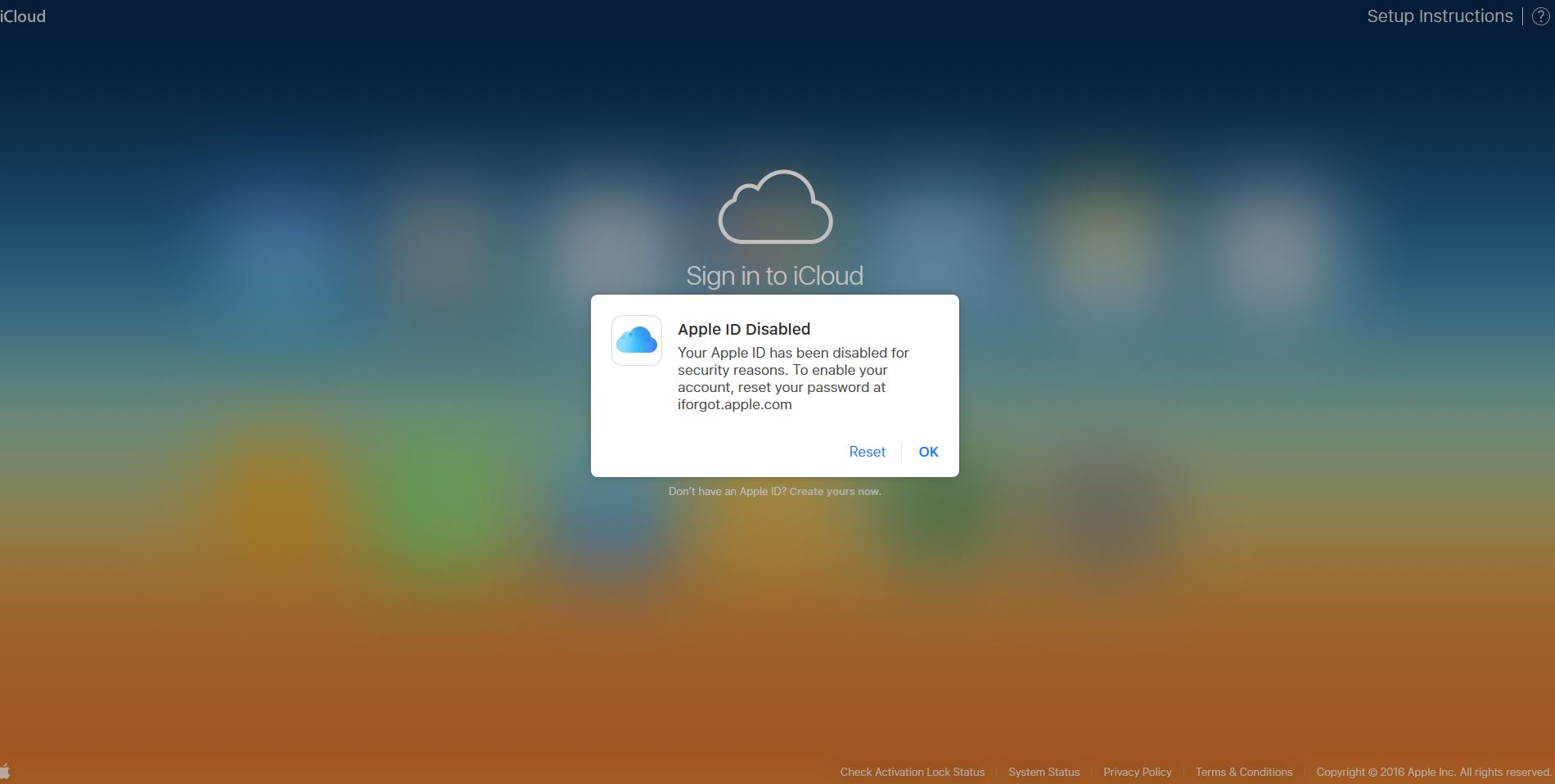
Task: Open Check Activation Lock Status link
Action: coord(913,772)
